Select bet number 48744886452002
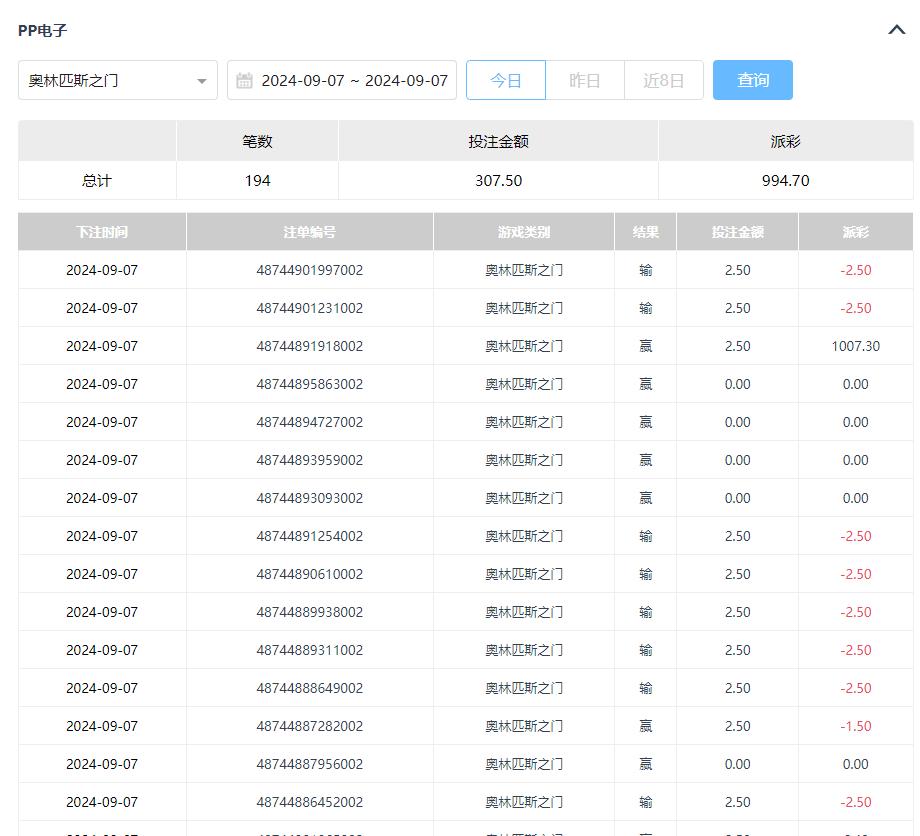 [x=309, y=802]
